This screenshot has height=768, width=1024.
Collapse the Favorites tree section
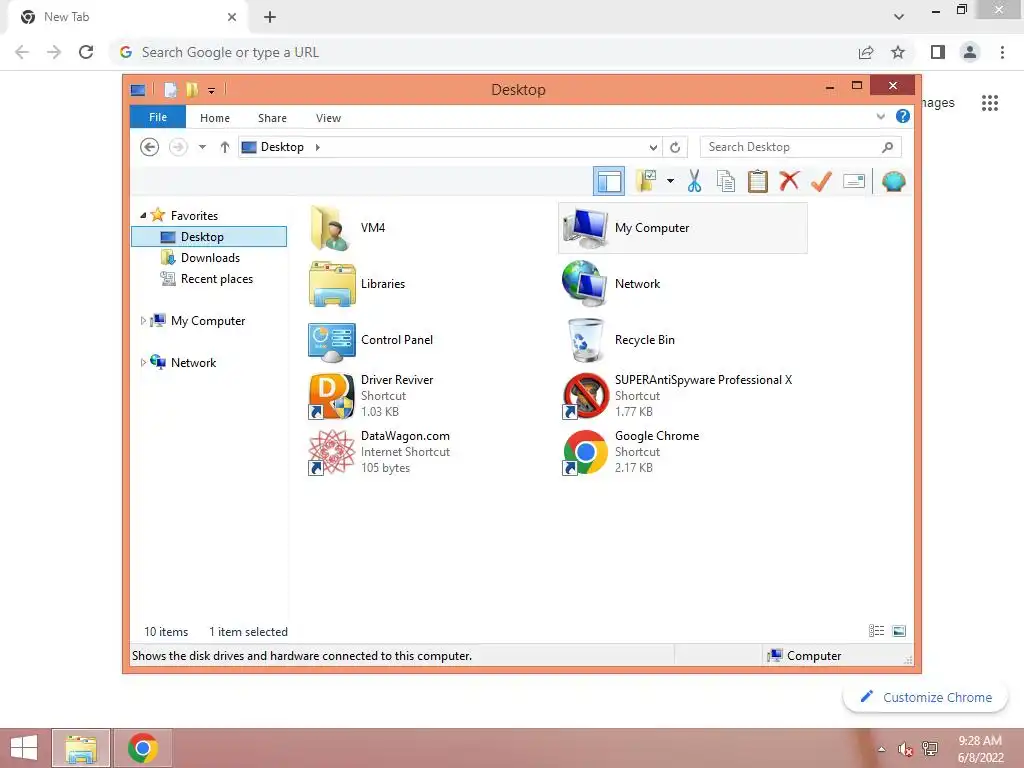143,216
